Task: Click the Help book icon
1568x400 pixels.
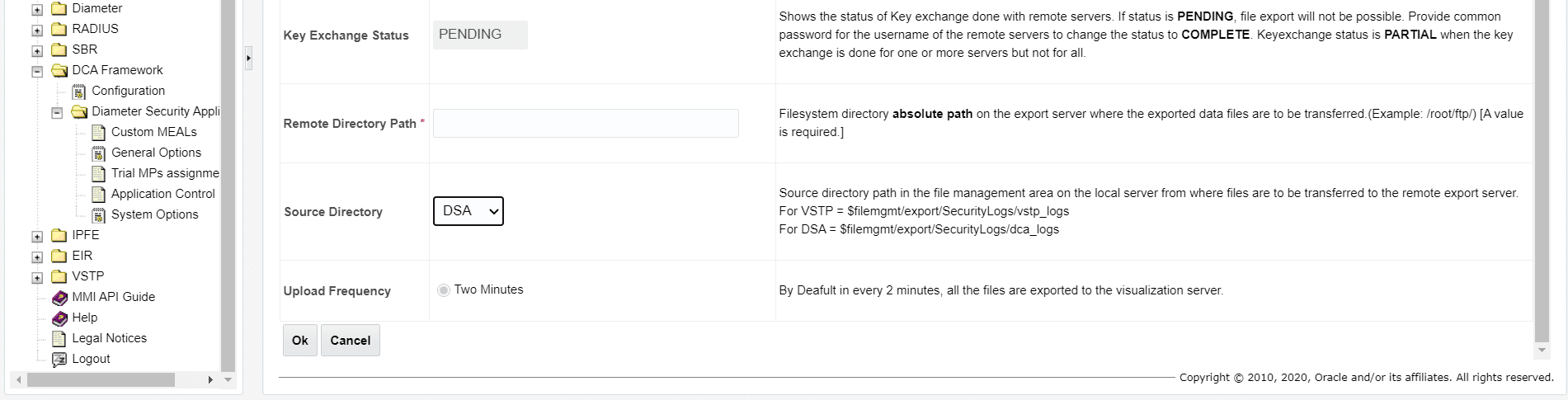Action: coord(59,318)
